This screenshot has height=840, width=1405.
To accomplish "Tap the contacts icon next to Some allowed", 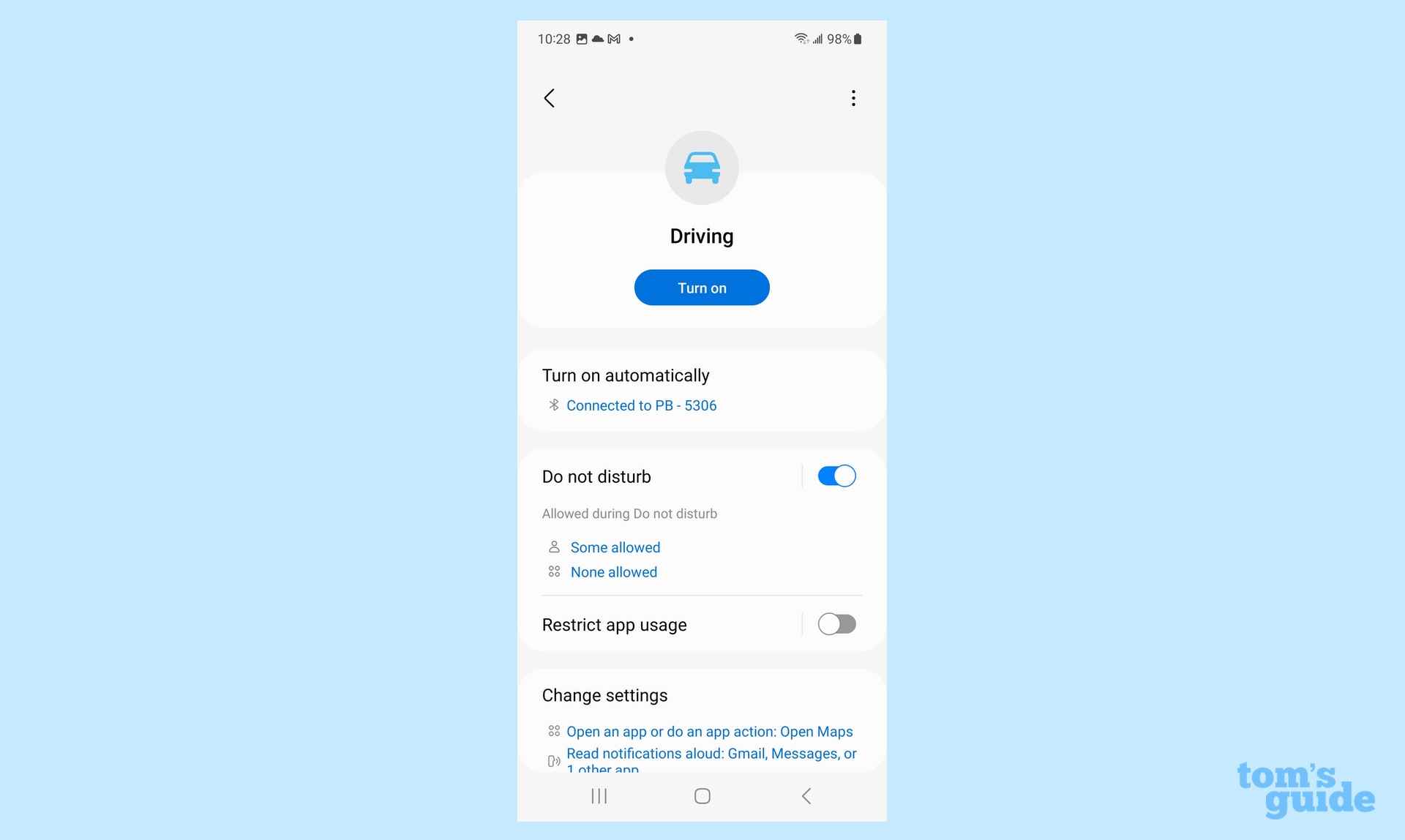I will click(x=554, y=547).
